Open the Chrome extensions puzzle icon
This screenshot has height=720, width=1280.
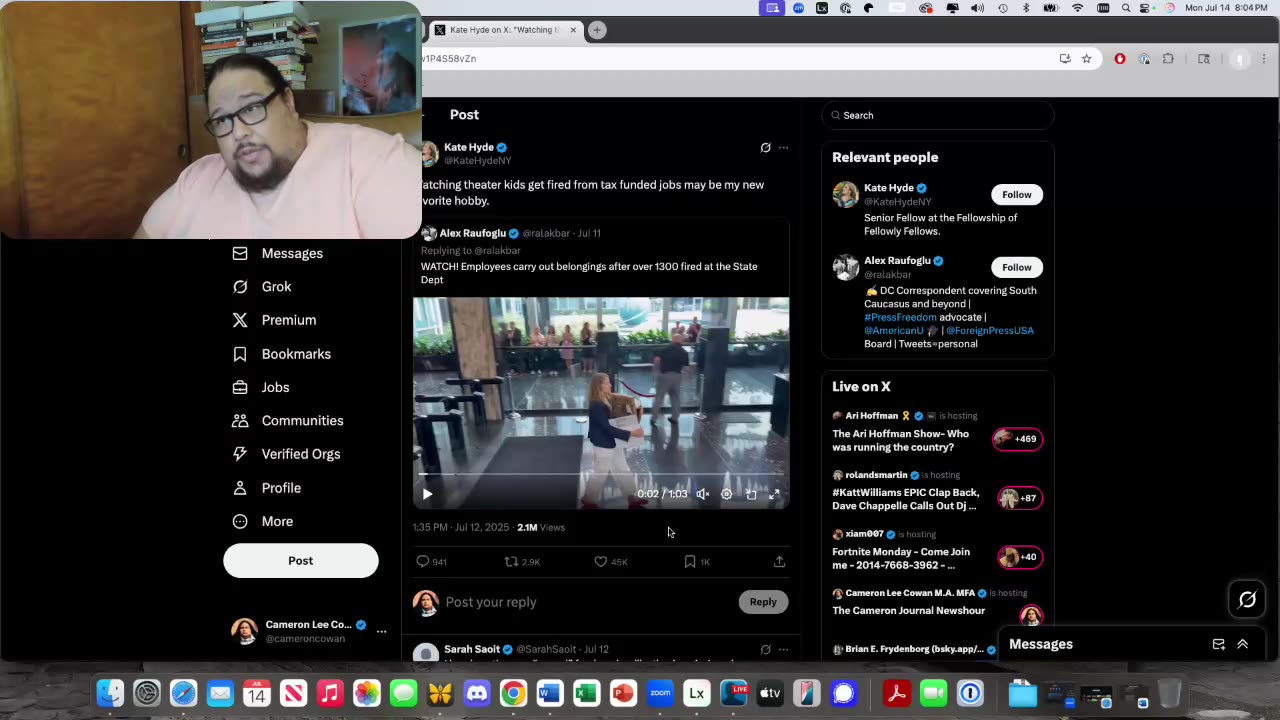click(x=1168, y=59)
